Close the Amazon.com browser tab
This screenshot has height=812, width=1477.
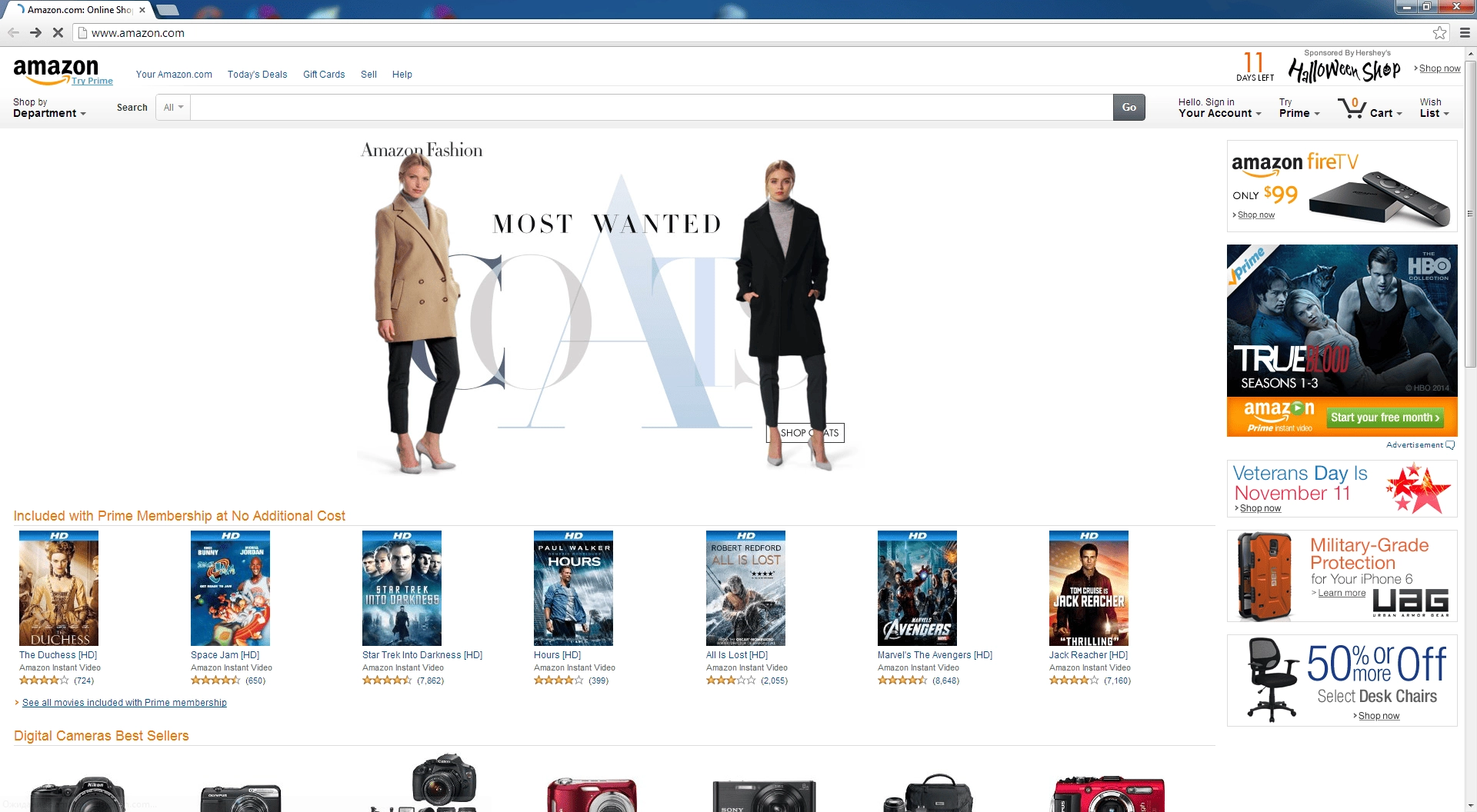tap(142, 10)
